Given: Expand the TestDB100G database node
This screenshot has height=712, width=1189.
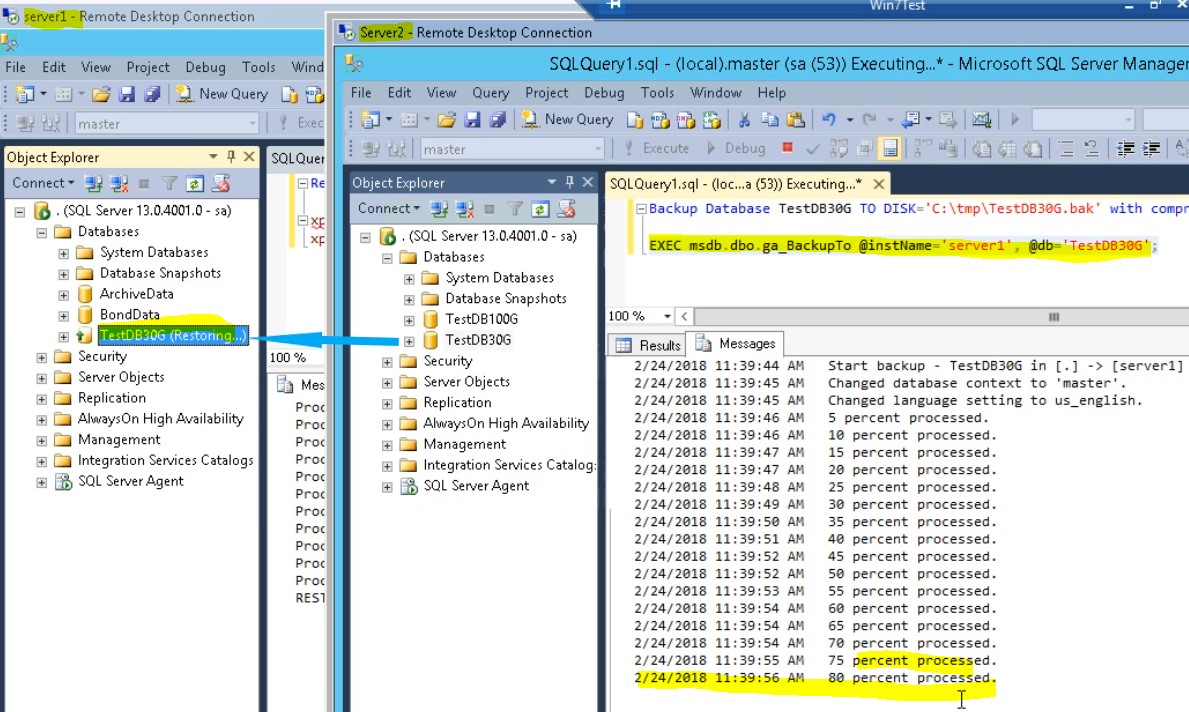Looking at the screenshot, I should pos(408,320).
